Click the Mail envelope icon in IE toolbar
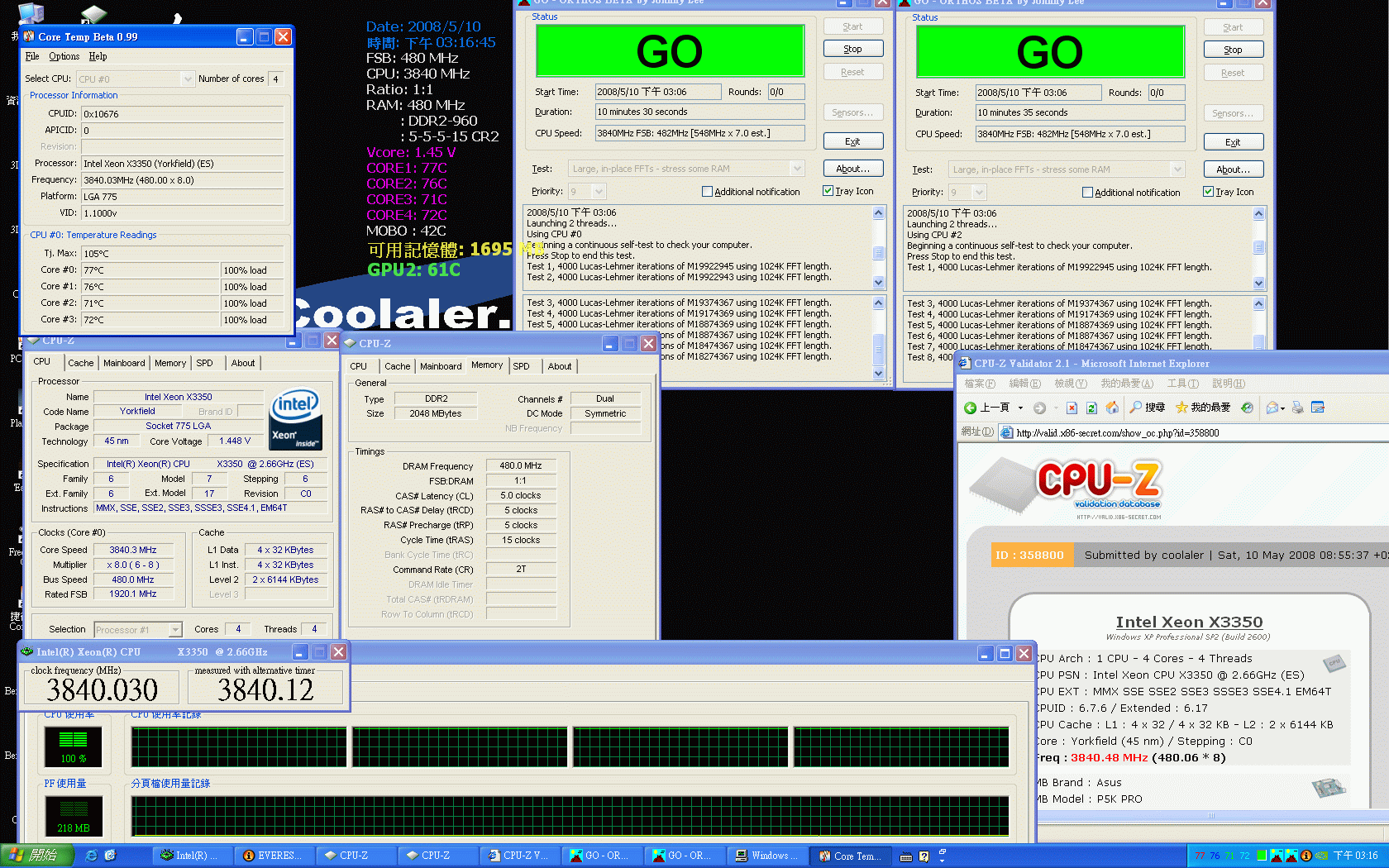The width and height of the screenshot is (1389, 868). (x=1272, y=408)
